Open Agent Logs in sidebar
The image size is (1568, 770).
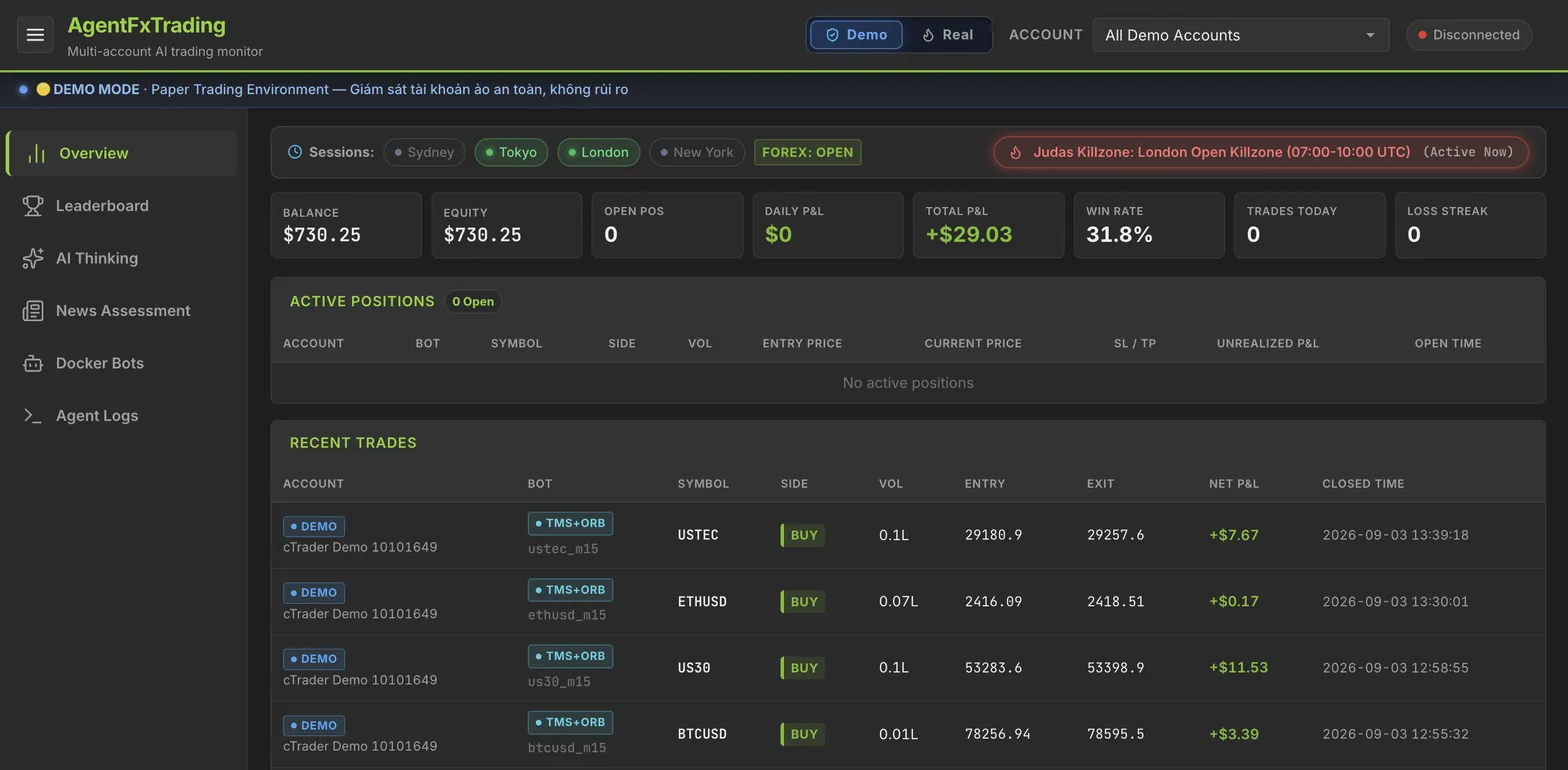pos(122,416)
